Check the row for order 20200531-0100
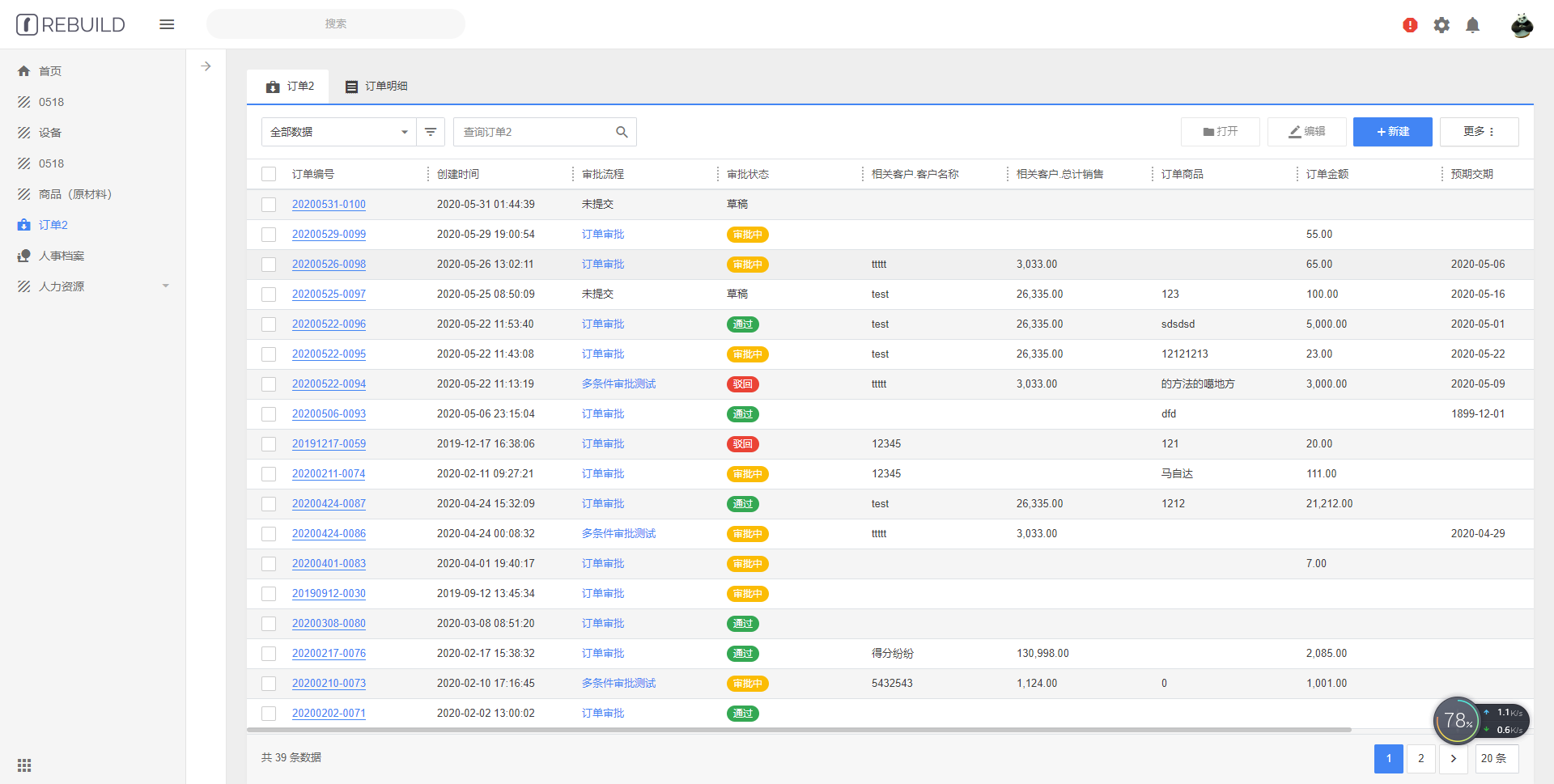The image size is (1554, 784). (x=269, y=205)
